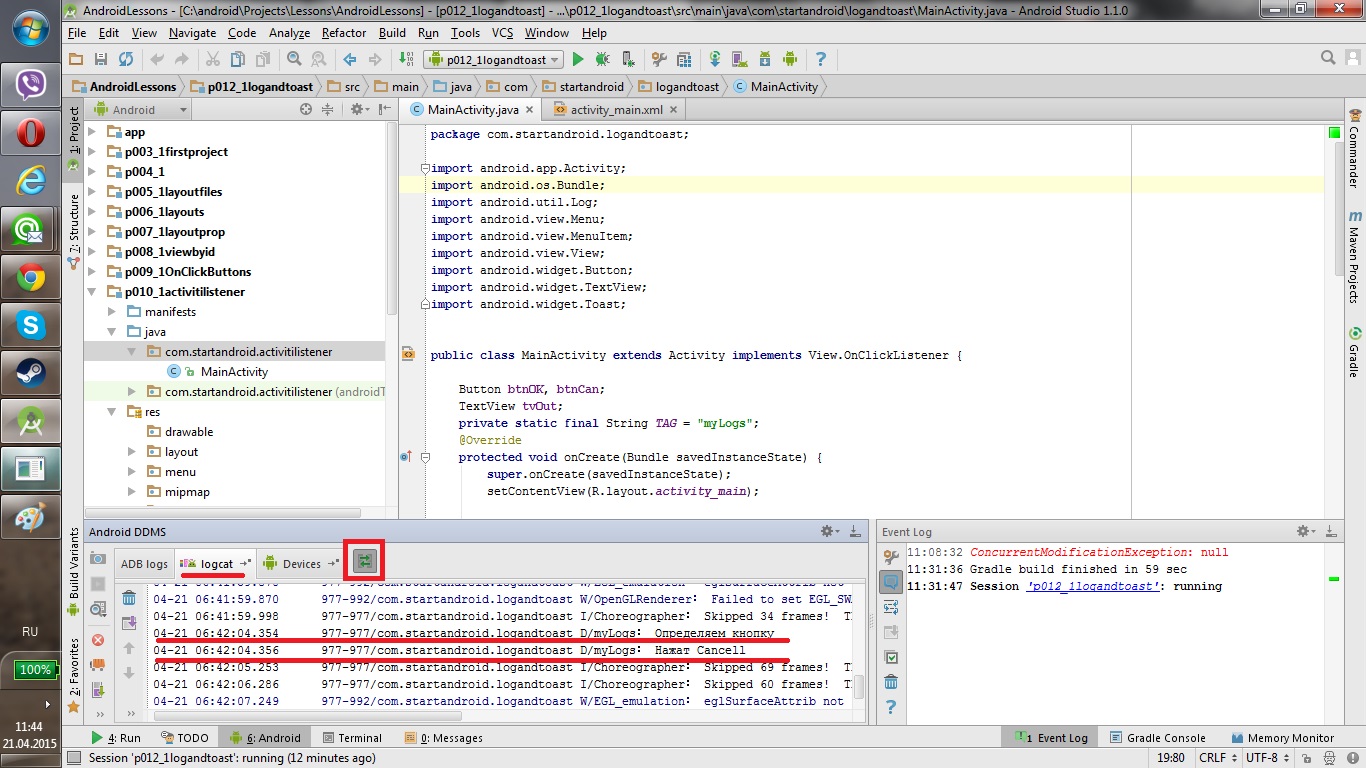Click the Open folder toolbar icon

pos(75,60)
